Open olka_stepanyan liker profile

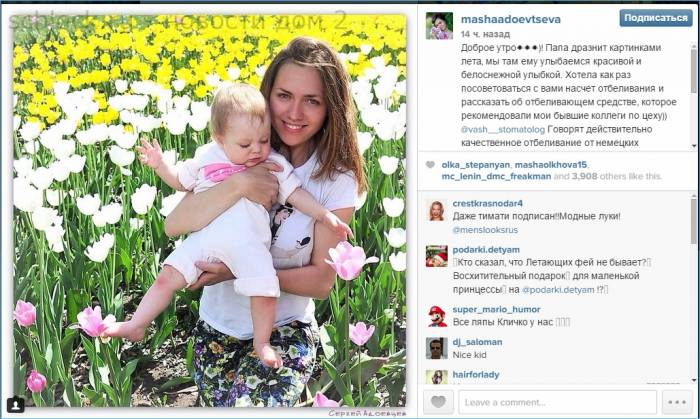pyautogui.click(x=475, y=165)
